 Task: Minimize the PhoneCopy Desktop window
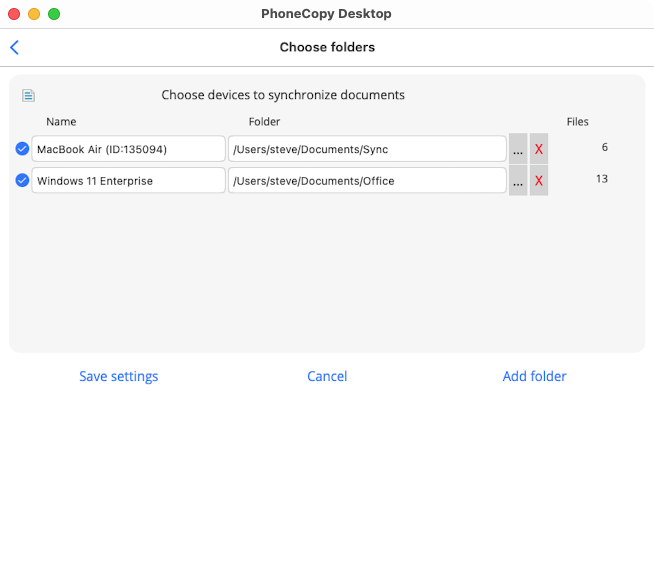point(34,14)
